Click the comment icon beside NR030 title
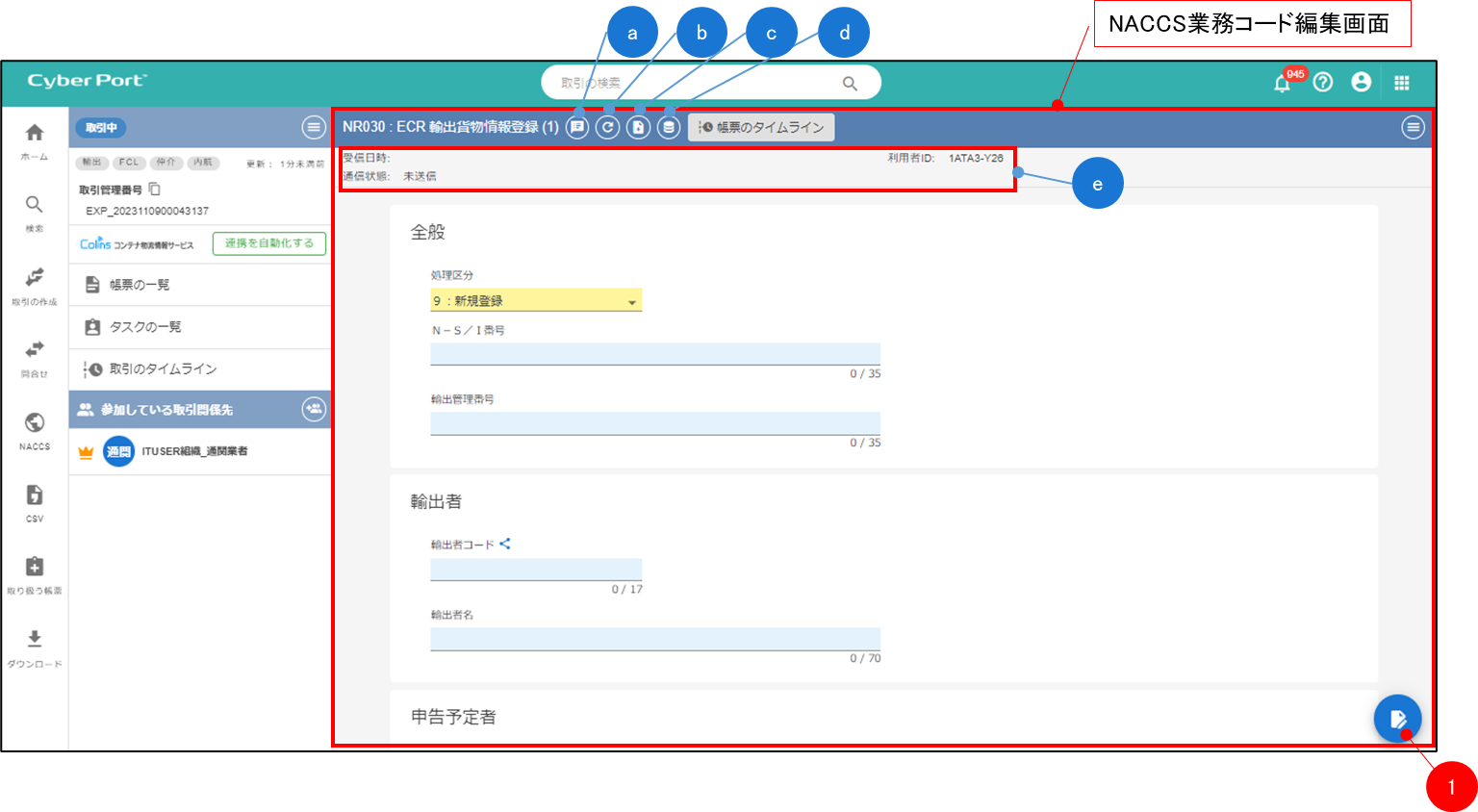This screenshot has height=812, width=1478. (577, 127)
